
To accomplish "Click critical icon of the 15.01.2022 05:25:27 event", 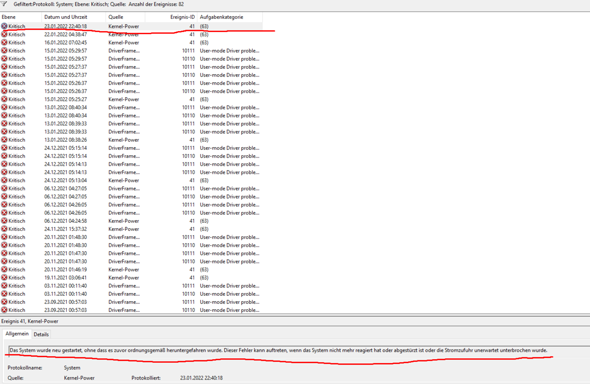I will (4, 99).
